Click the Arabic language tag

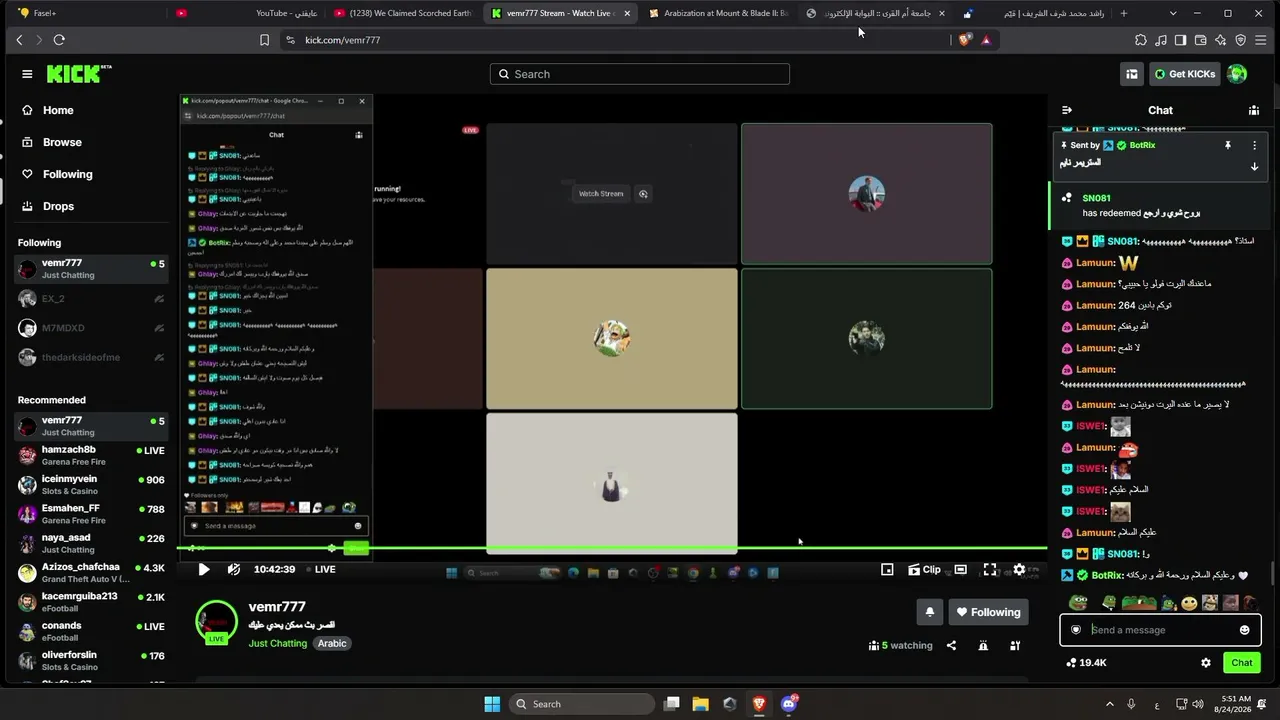coord(332,643)
